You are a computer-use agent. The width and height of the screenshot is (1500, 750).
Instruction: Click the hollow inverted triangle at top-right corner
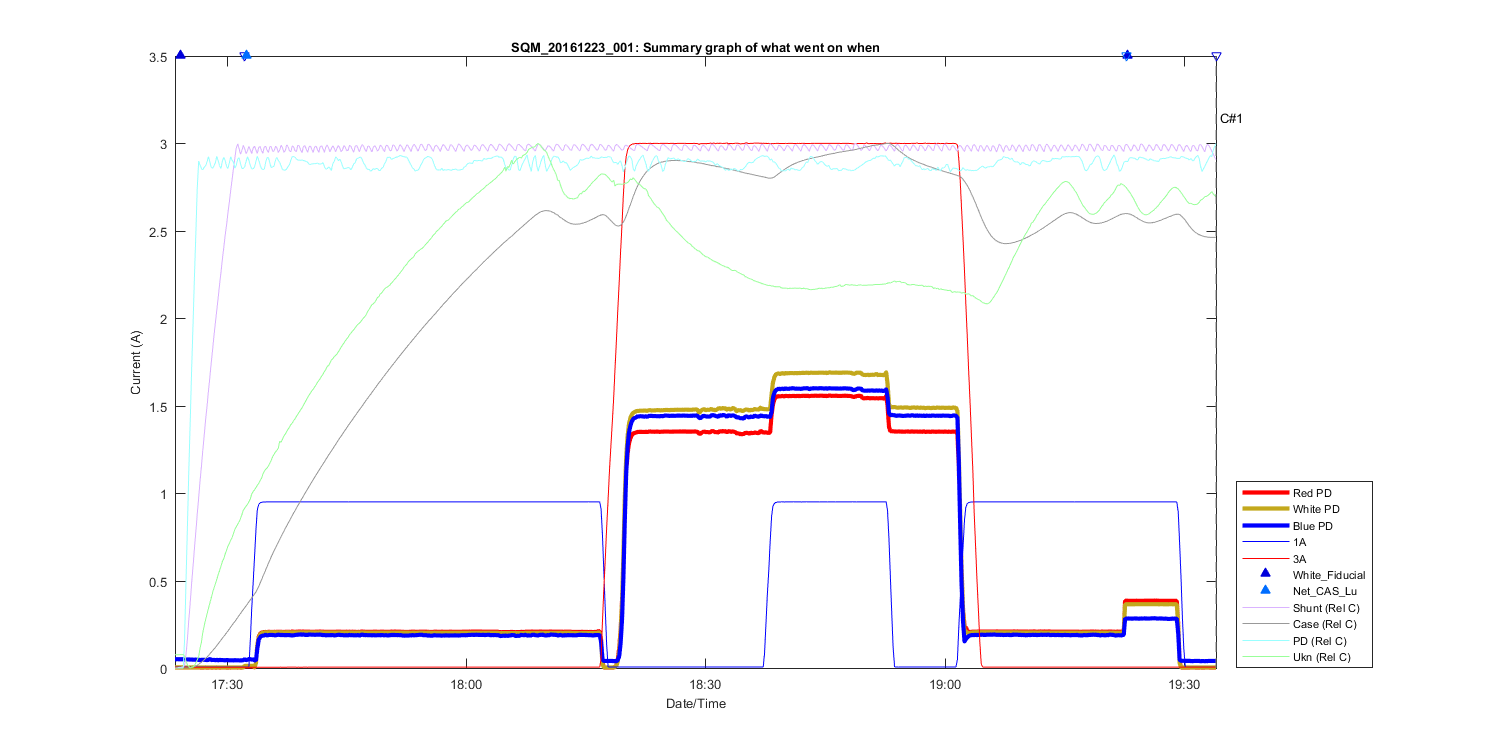[x=1216, y=57]
